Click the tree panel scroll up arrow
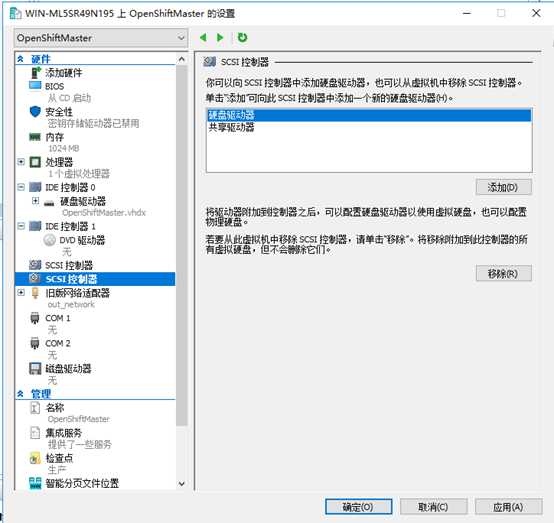554x523 pixels. [182, 59]
